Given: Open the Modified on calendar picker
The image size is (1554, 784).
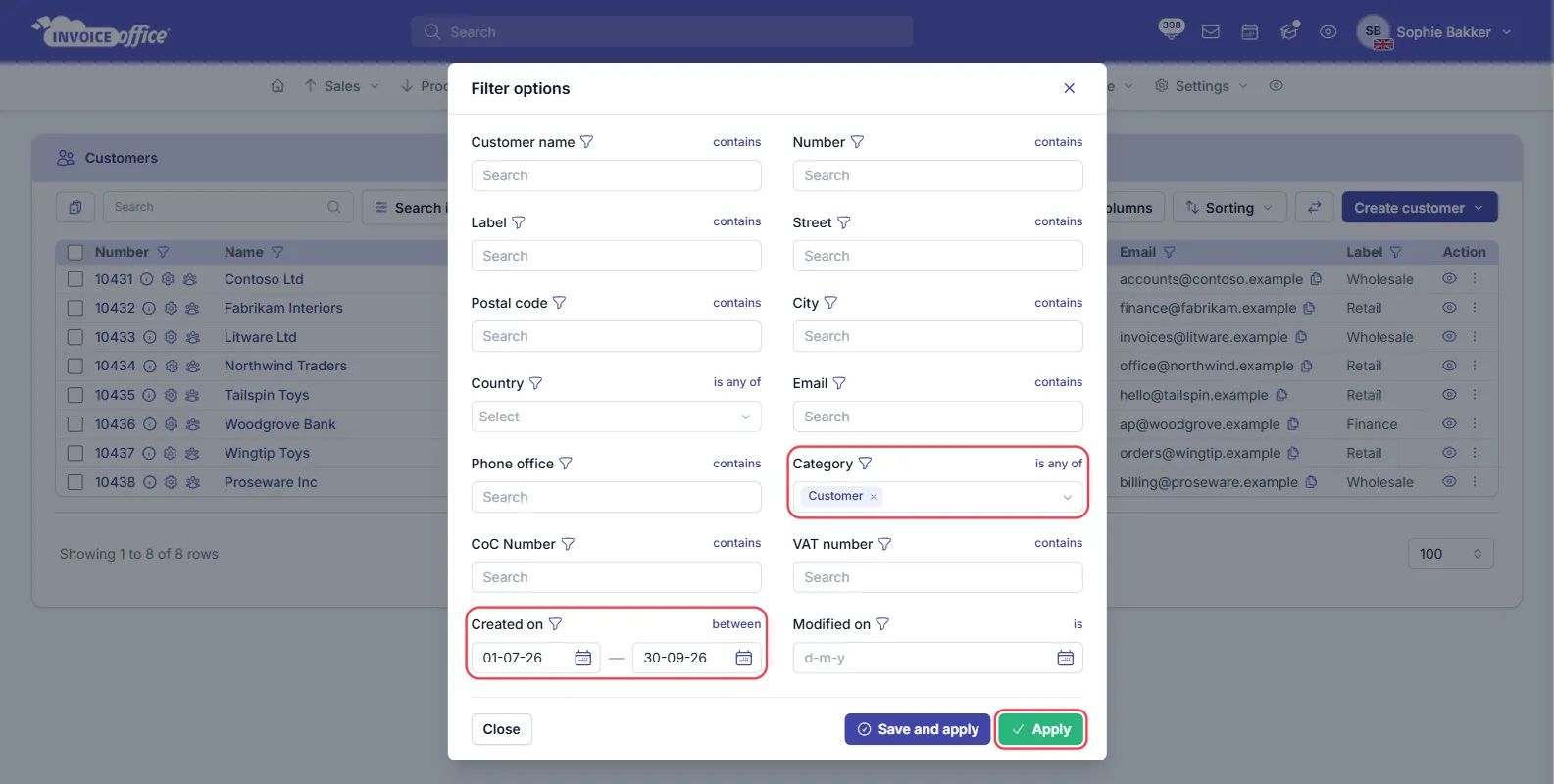Looking at the screenshot, I should 1066,658.
